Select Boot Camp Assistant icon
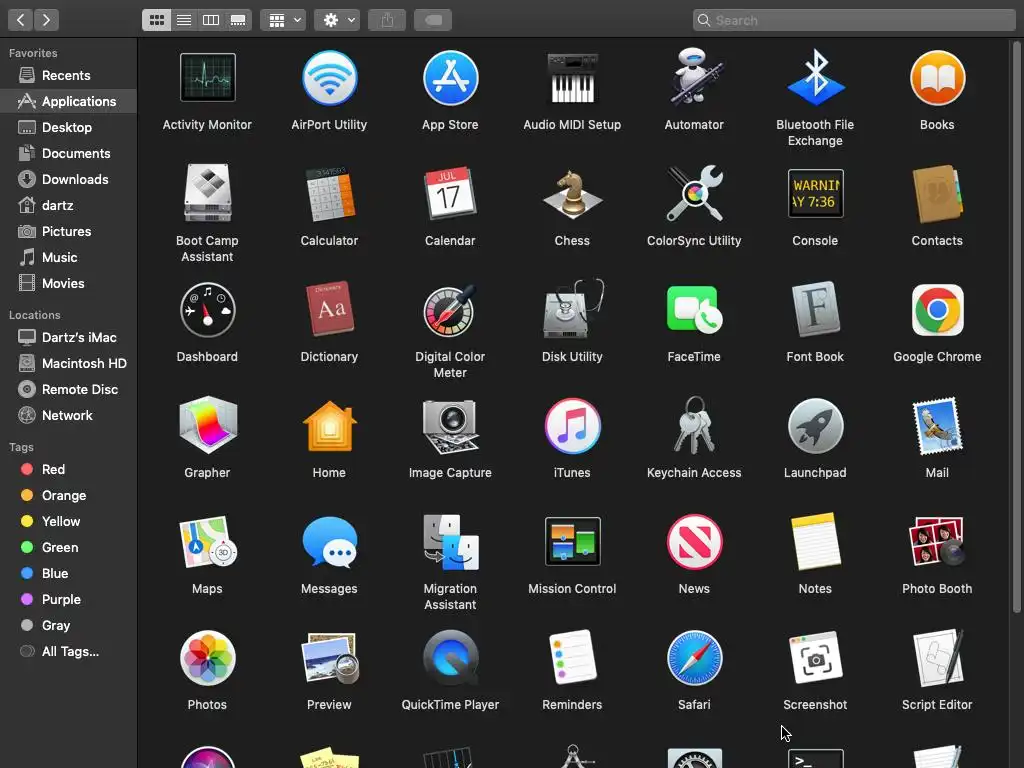1024x768 pixels. (x=208, y=193)
